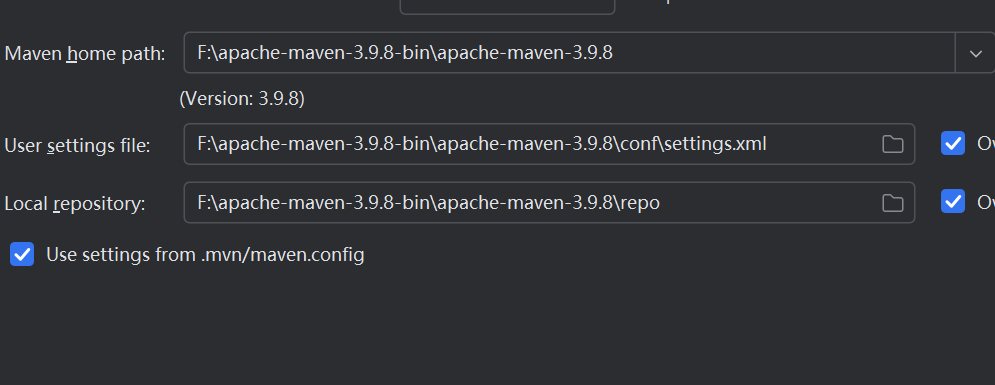Image resolution: width=995 pixels, height=385 pixels.
Task: Click the Maven home path label
Action: [85, 54]
